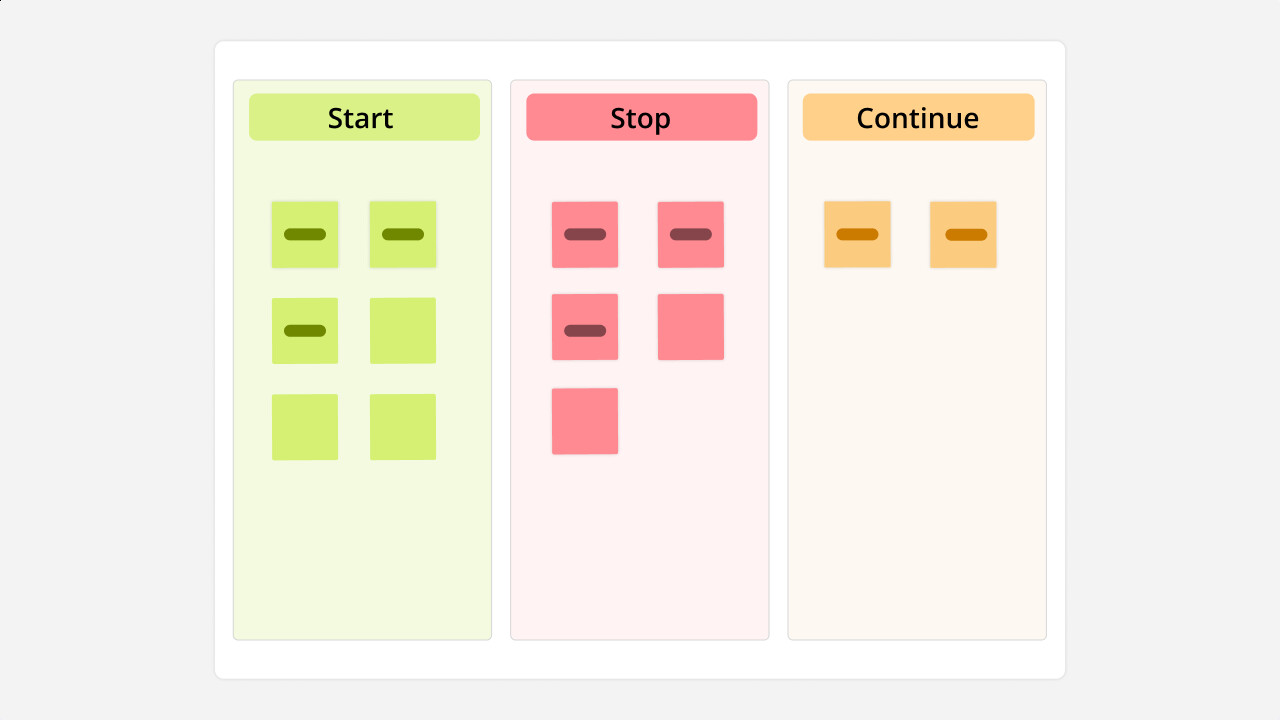Select the left orange note under Continue

[x=858, y=233]
